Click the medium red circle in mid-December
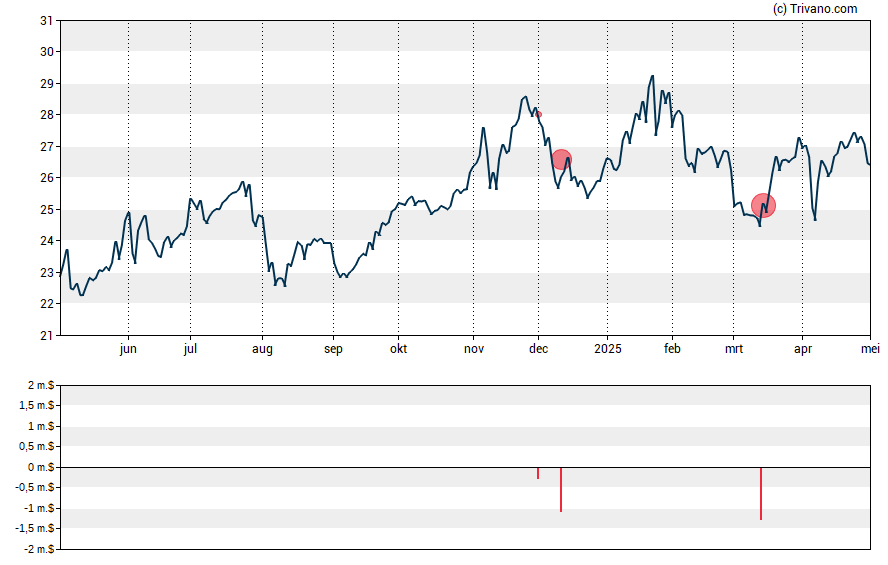Viewport: 888px width, 565px height. point(561,159)
